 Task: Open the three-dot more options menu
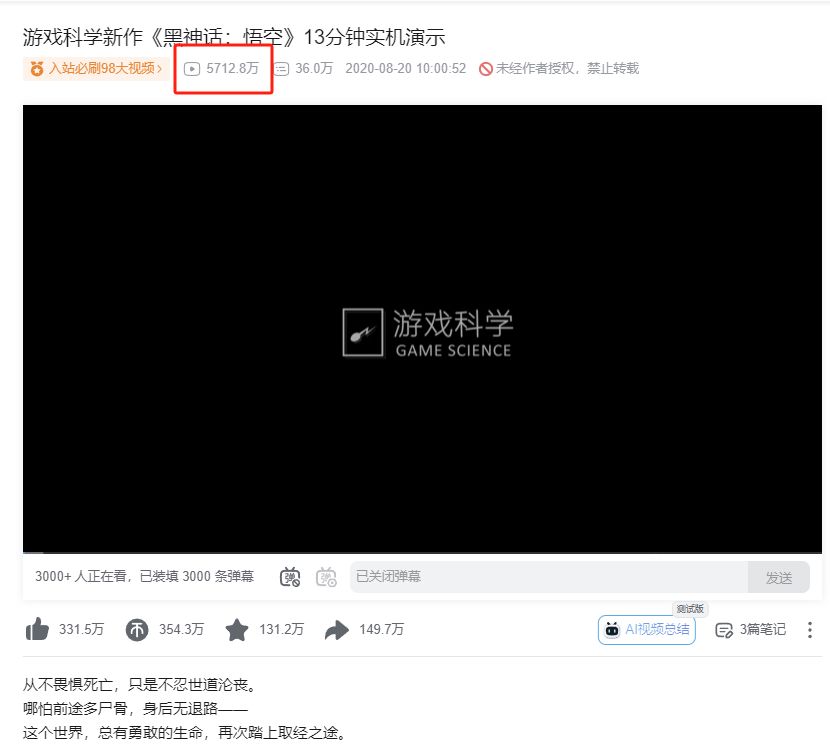coord(809,630)
